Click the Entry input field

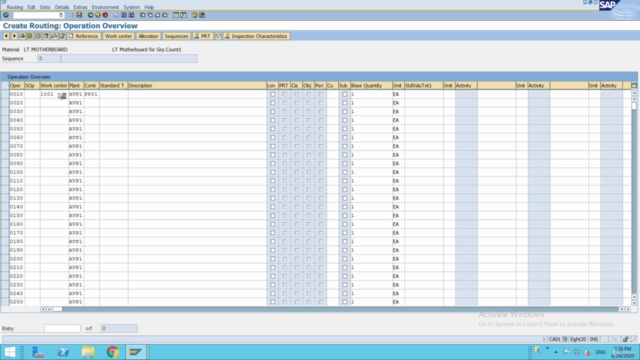pos(62,329)
